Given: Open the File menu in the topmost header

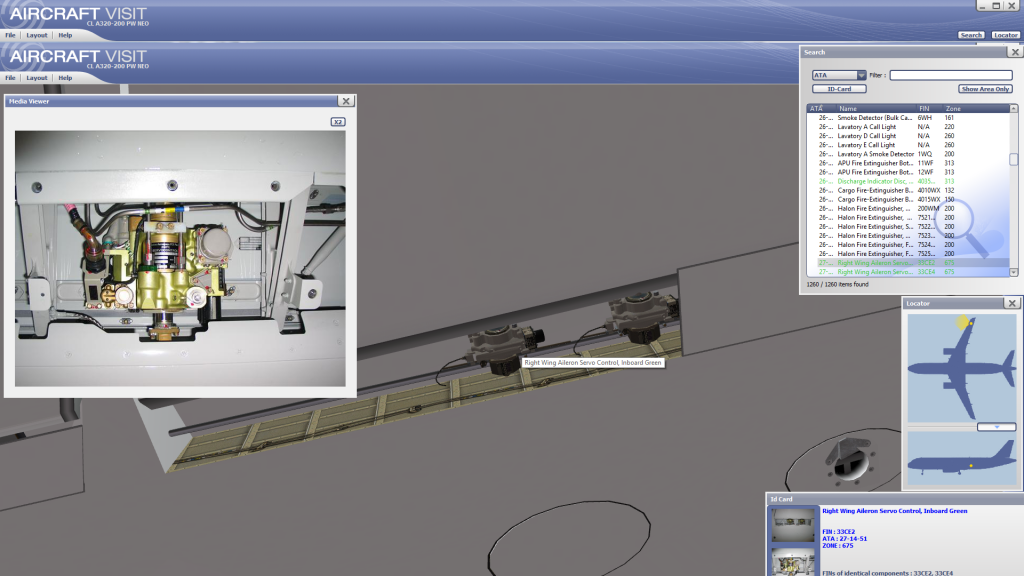Looking at the screenshot, I should pyautogui.click(x=10, y=35).
